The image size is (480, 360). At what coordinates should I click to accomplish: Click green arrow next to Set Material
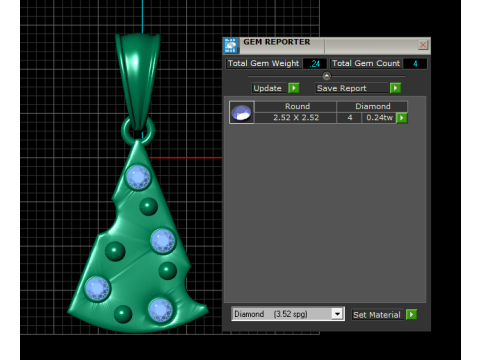point(412,314)
